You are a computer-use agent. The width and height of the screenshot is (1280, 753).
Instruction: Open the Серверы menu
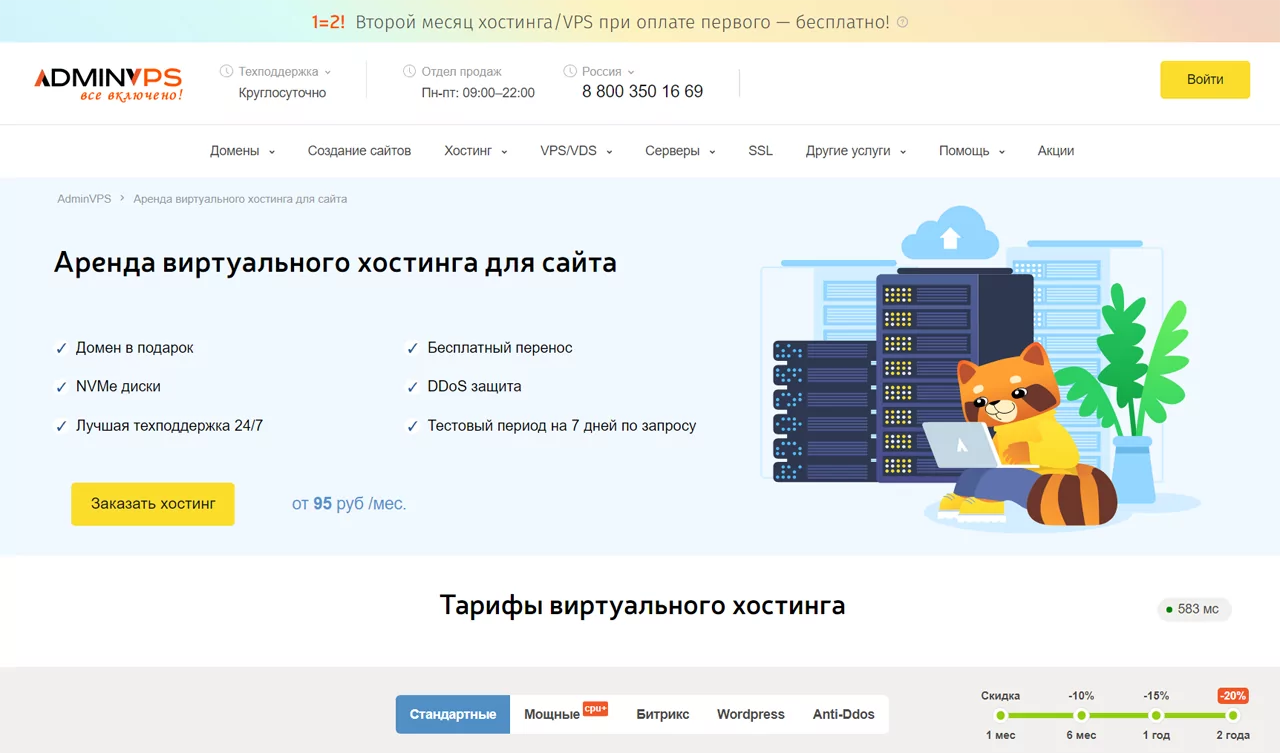click(x=680, y=151)
